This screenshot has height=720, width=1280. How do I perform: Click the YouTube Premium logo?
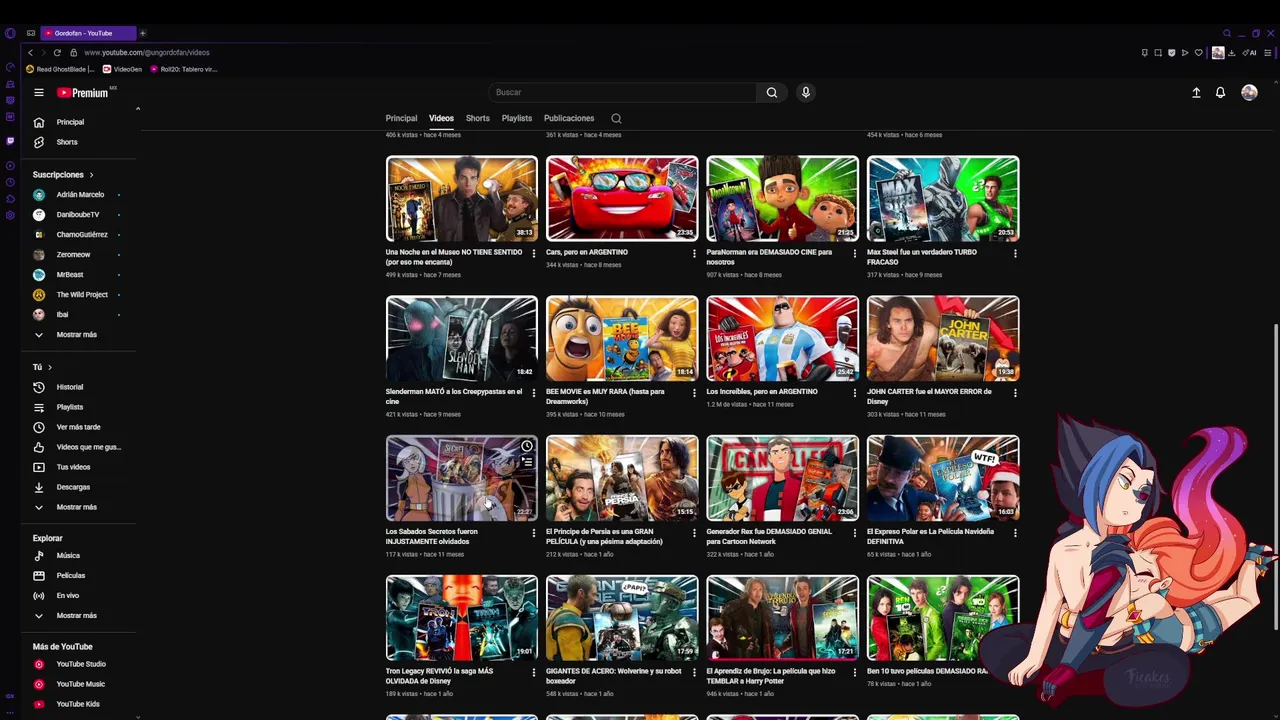pyautogui.click(x=83, y=92)
